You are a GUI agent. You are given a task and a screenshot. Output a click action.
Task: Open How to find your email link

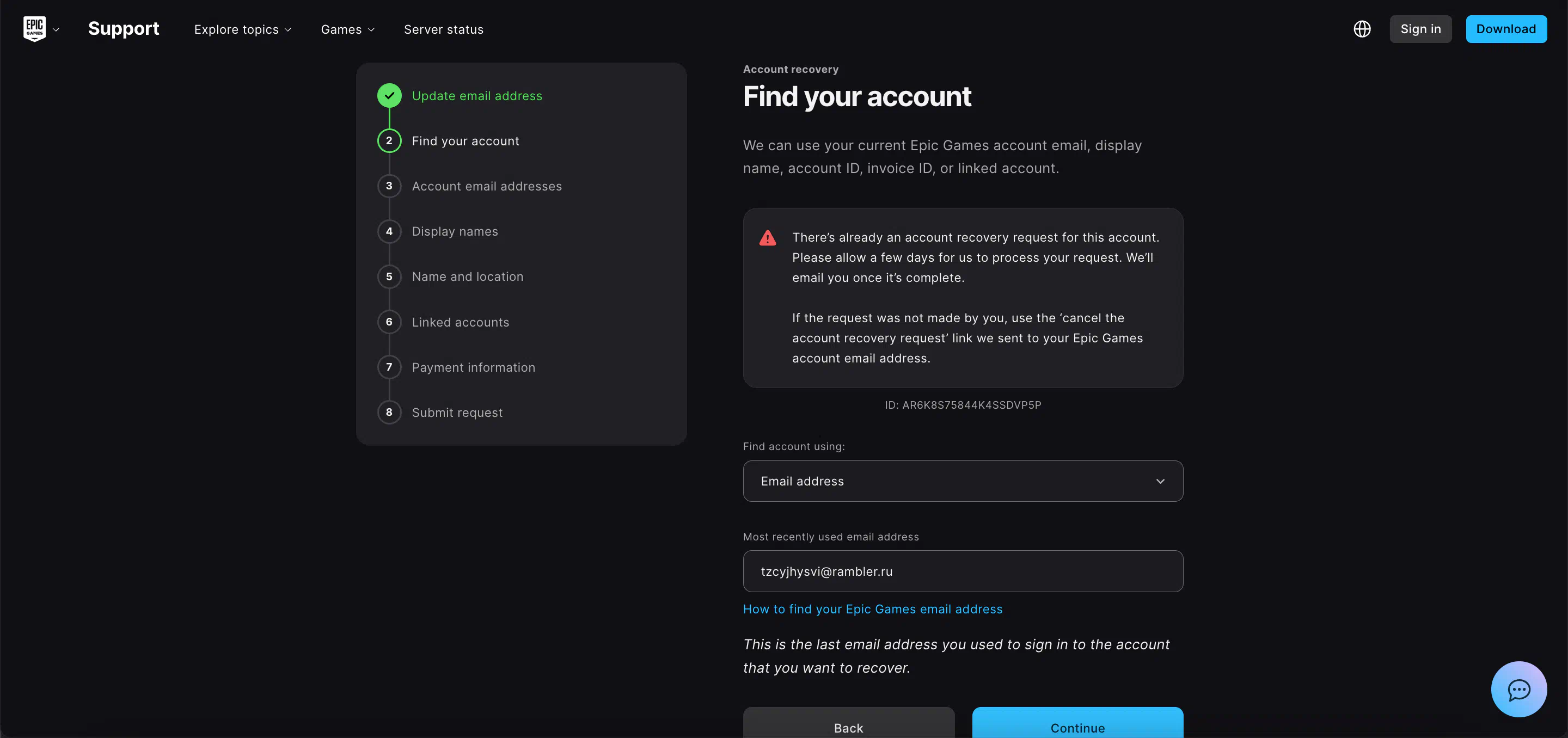[872, 609]
